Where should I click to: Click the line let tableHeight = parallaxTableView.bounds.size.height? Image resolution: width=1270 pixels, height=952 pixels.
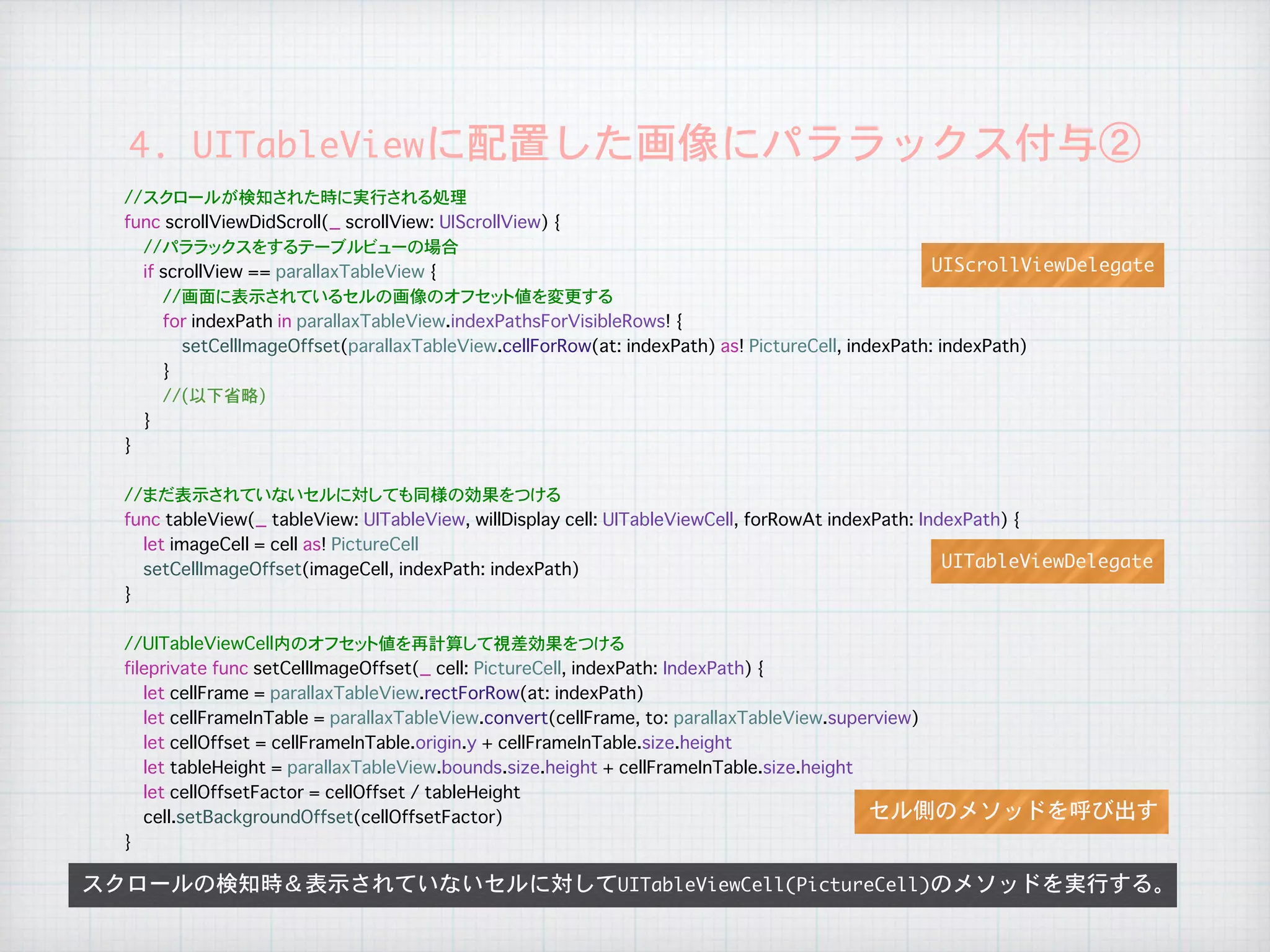498,767
